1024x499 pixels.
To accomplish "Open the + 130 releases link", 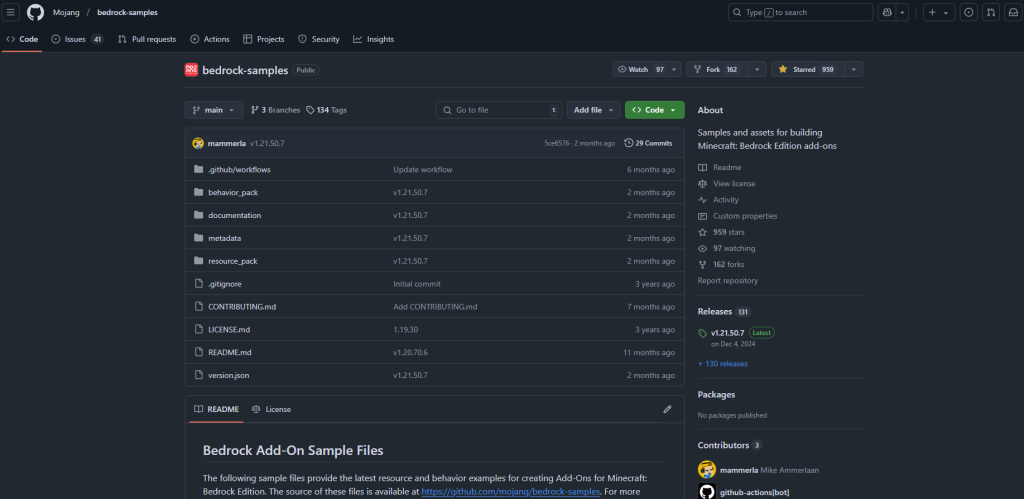I will coord(722,364).
